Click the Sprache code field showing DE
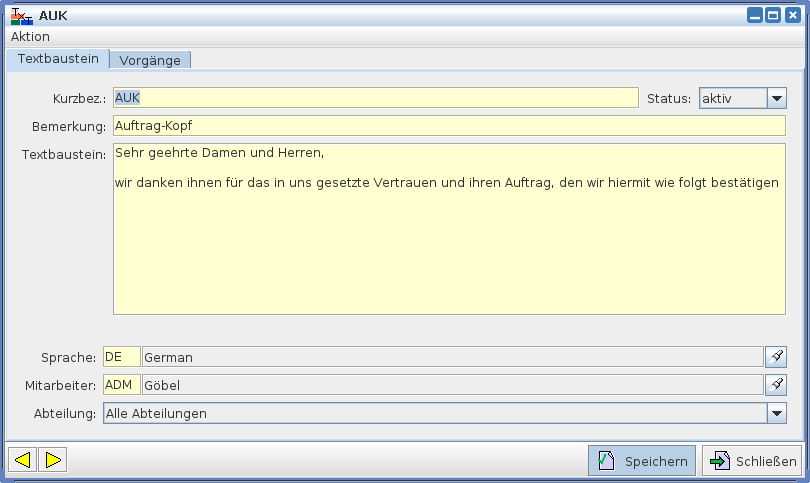Viewport: 810px width, 483px height. [121, 357]
